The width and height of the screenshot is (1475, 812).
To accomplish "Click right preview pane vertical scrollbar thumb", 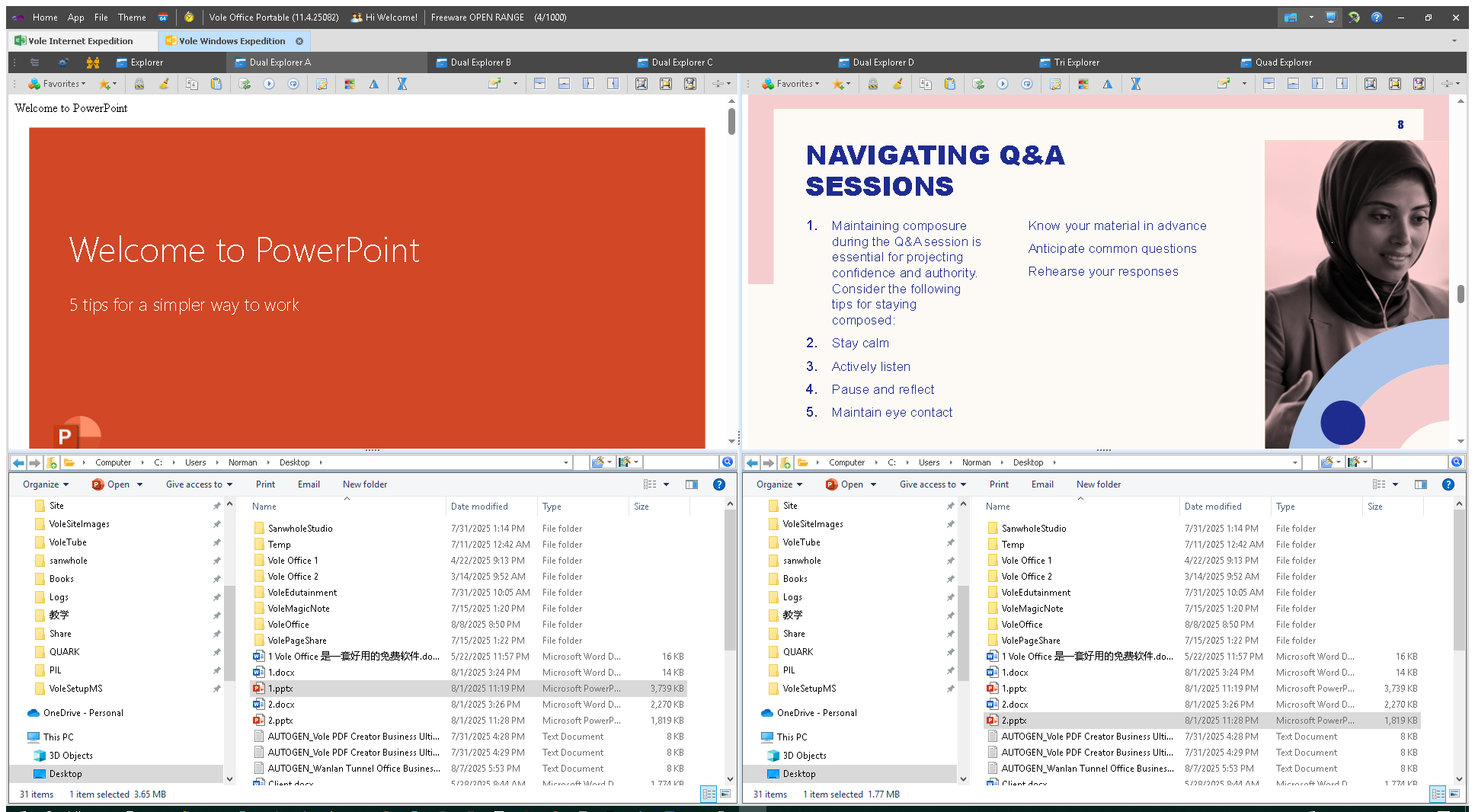I will tap(1461, 294).
